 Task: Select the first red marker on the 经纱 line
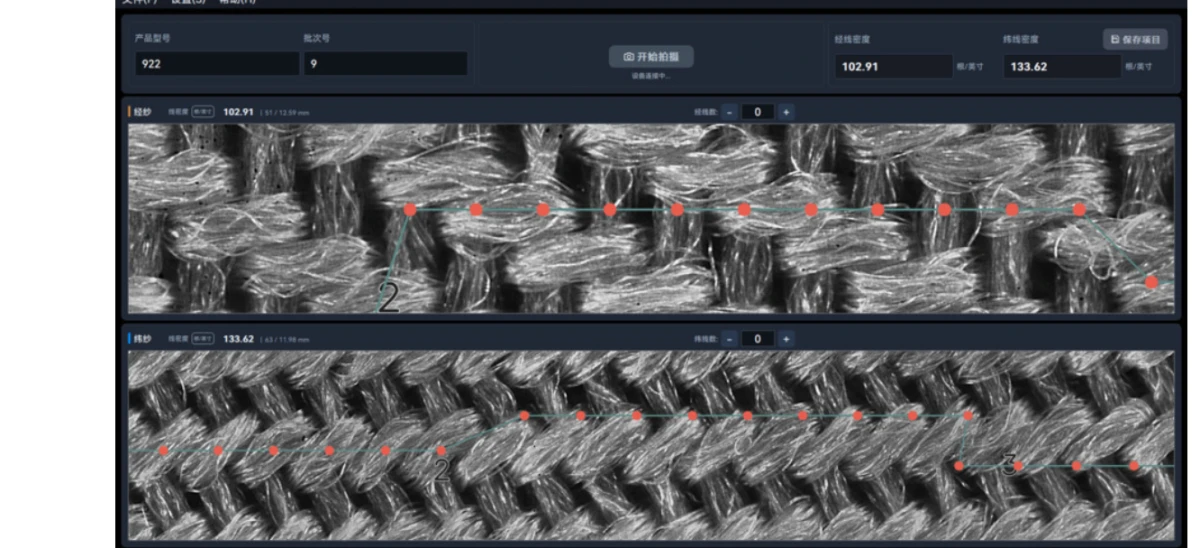pos(410,210)
